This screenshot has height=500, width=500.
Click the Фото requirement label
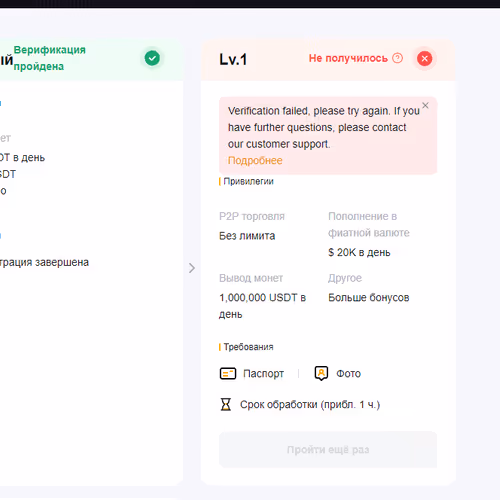[x=349, y=374]
